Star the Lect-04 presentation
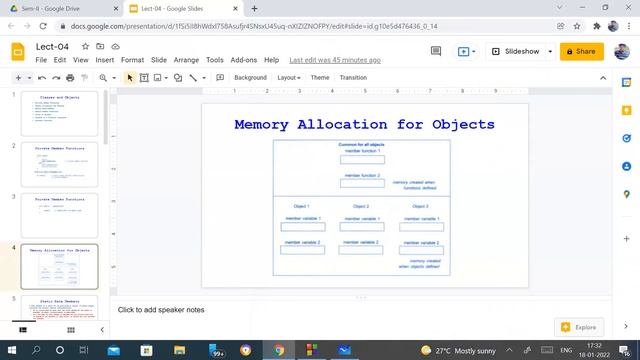 tap(85, 47)
